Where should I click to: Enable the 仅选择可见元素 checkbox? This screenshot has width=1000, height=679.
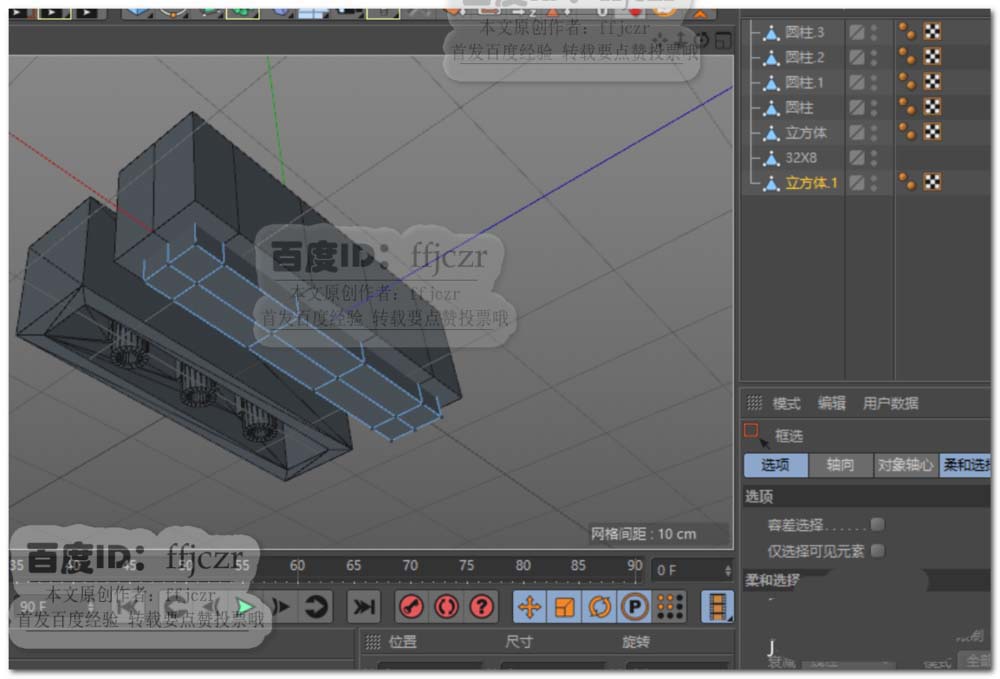coord(877,551)
